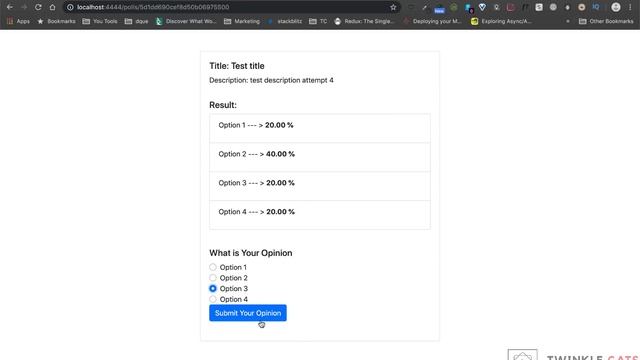Click the browser forward arrow

tap(24, 7)
